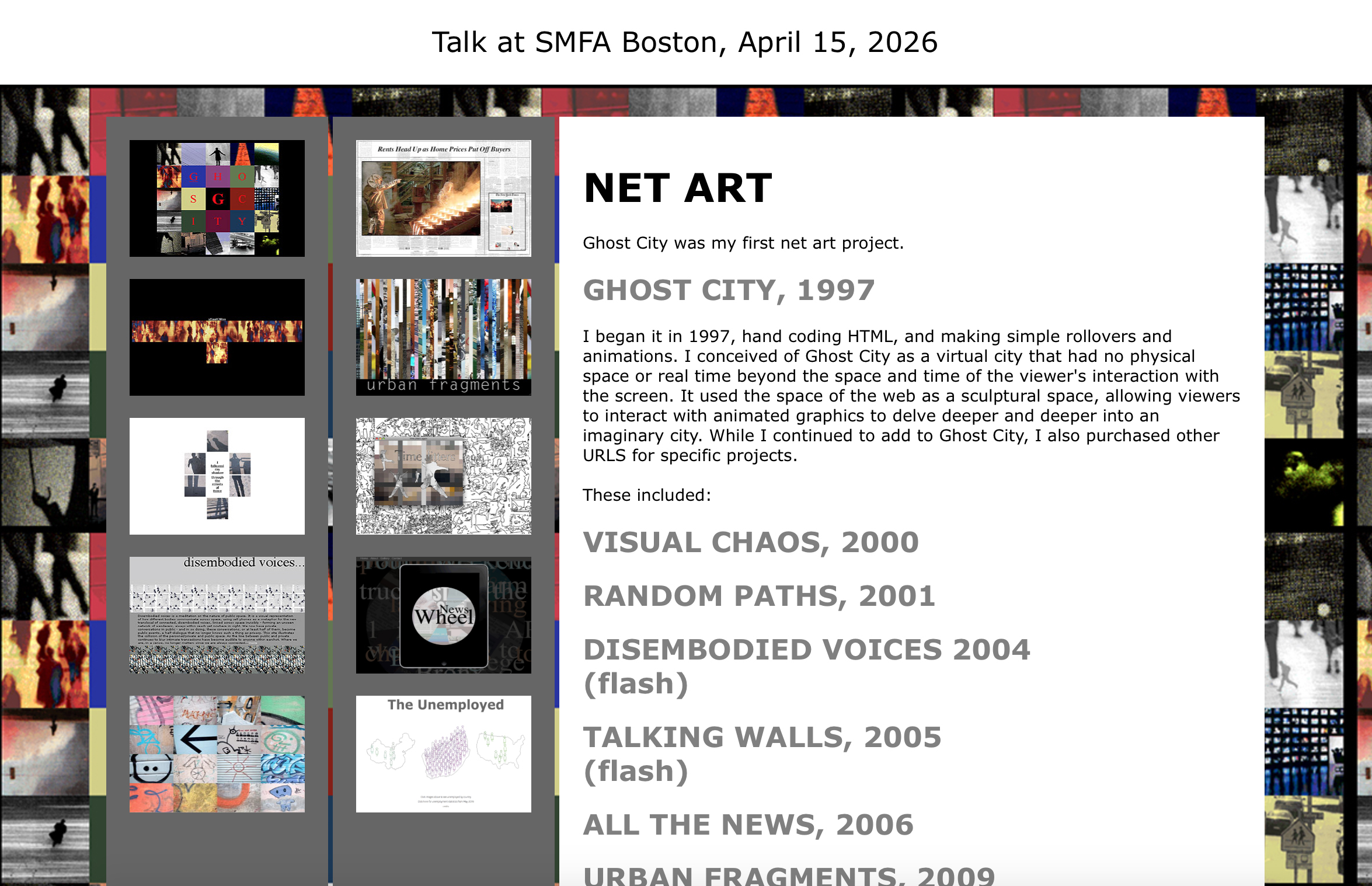Open the shadow cross-shaped photo thumbnail
Viewport: 1372px width, 886px height.
[217, 476]
